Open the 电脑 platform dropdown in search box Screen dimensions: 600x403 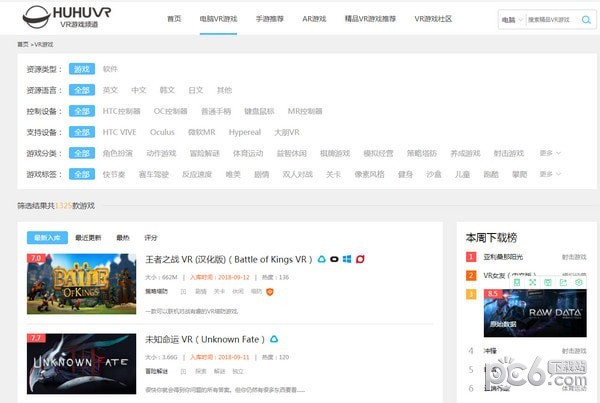(x=512, y=20)
